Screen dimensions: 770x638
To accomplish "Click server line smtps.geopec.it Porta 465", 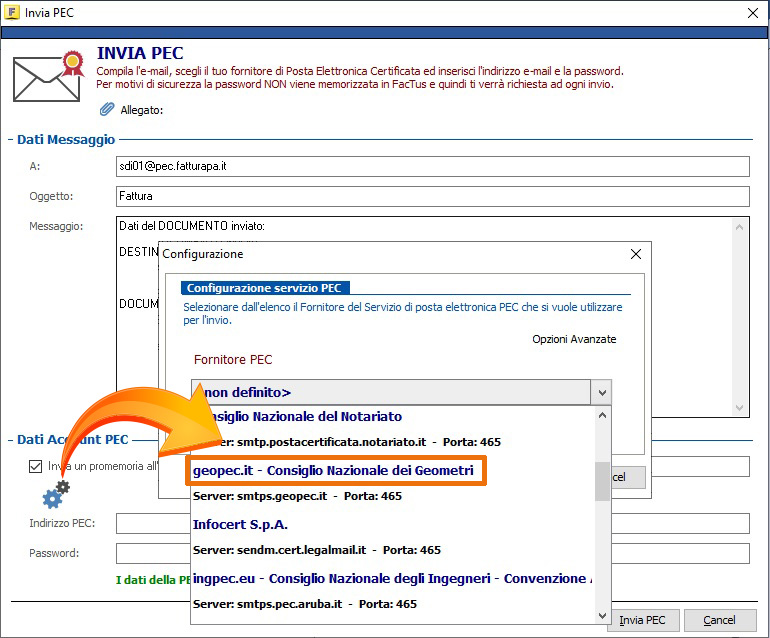I will [297, 496].
